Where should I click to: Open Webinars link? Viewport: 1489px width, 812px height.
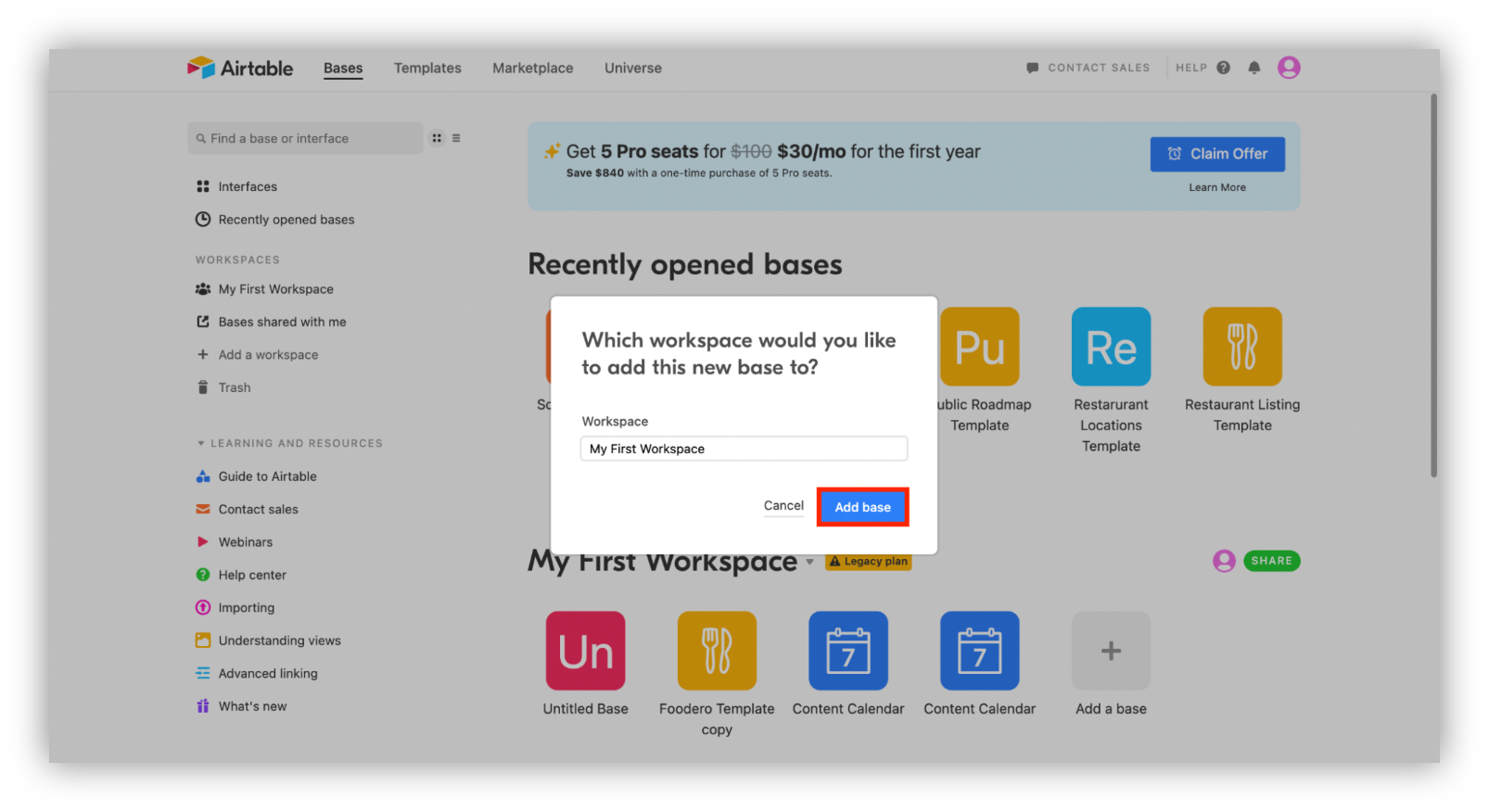pyautogui.click(x=235, y=542)
